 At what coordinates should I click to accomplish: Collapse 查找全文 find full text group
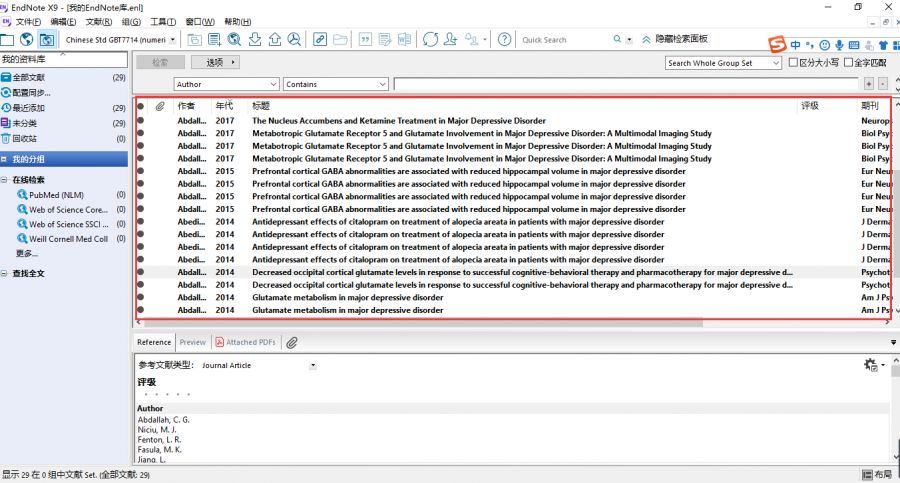pos(4,273)
